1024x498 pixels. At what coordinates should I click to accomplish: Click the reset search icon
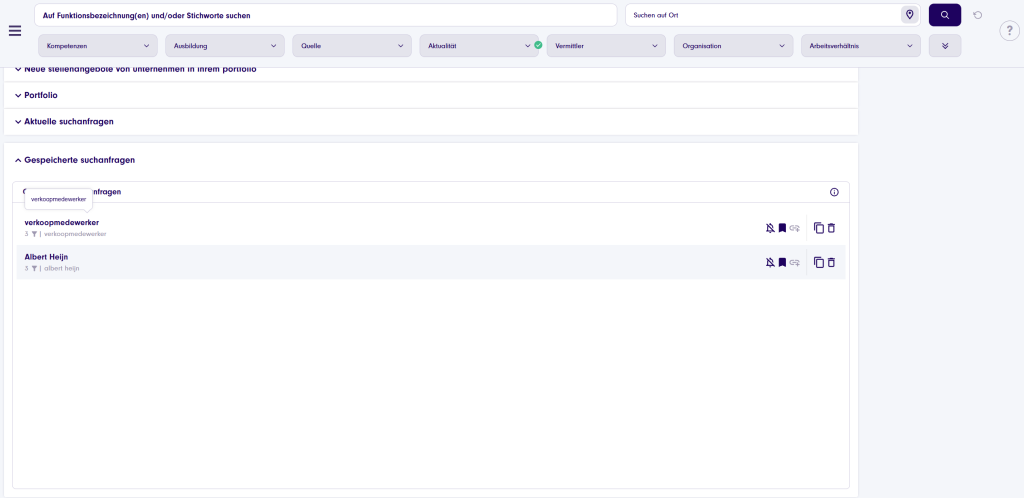point(977,15)
